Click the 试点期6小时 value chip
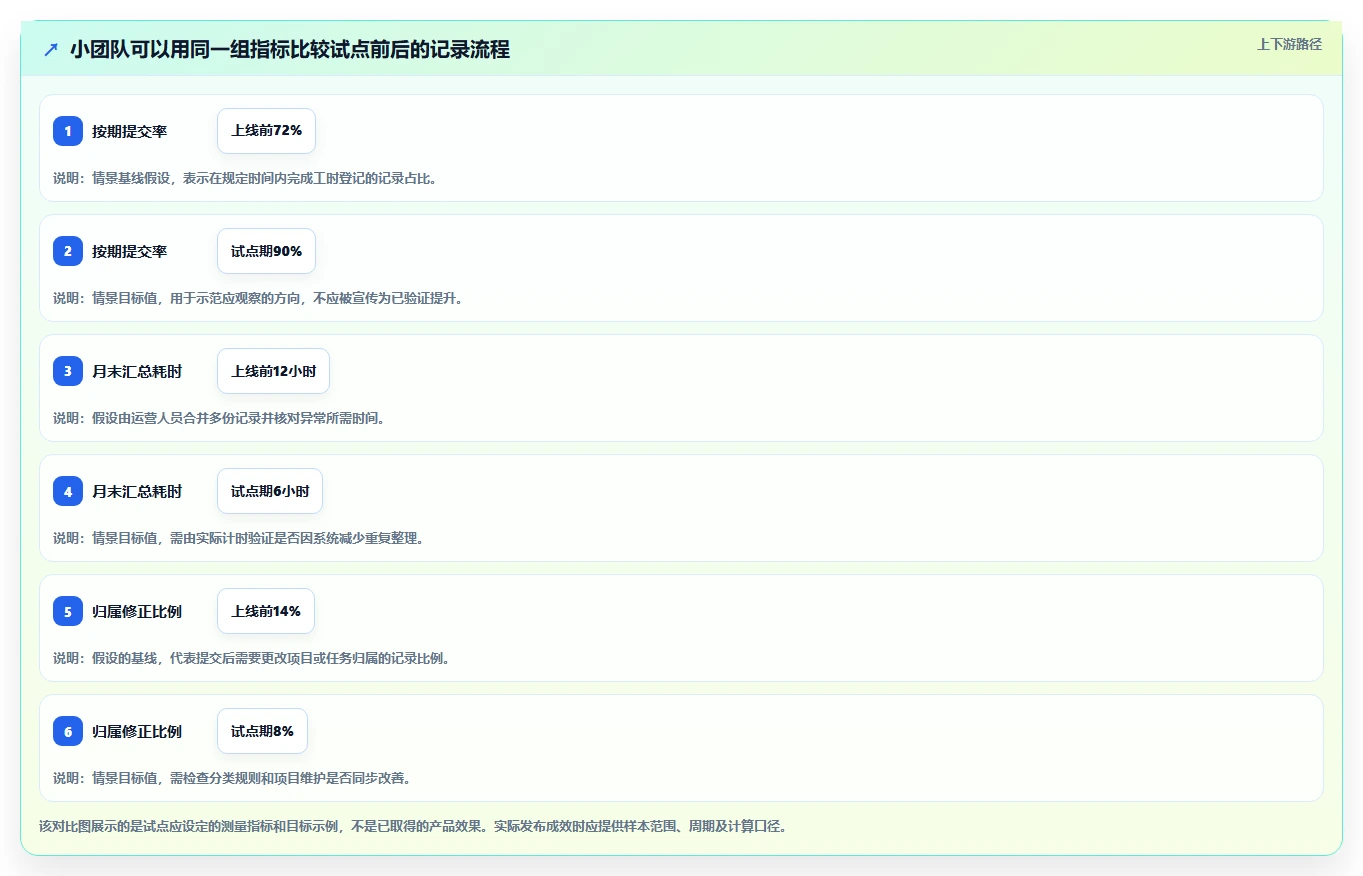This screenshot has height=876, width=1363. [270, 491]
